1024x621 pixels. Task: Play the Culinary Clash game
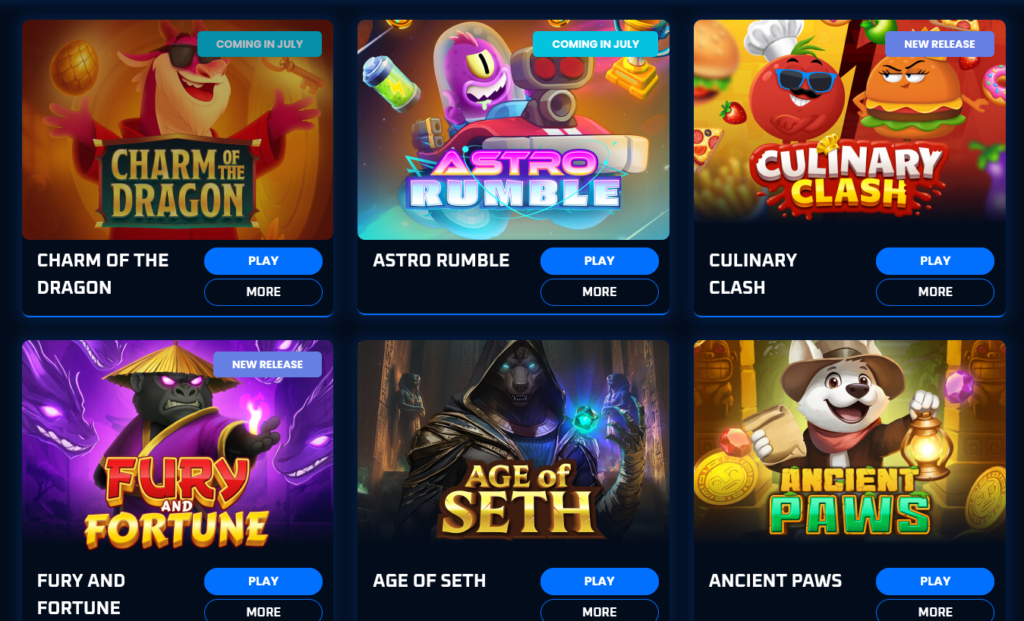point(935,261)
